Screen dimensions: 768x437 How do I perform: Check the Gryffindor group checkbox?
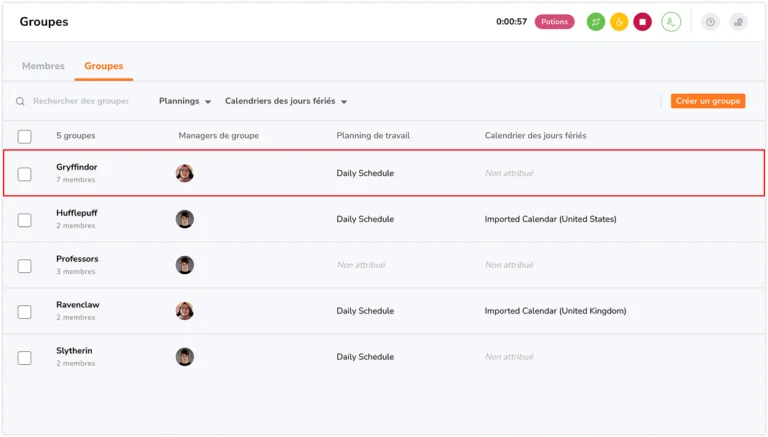click(x=25, y=174)
